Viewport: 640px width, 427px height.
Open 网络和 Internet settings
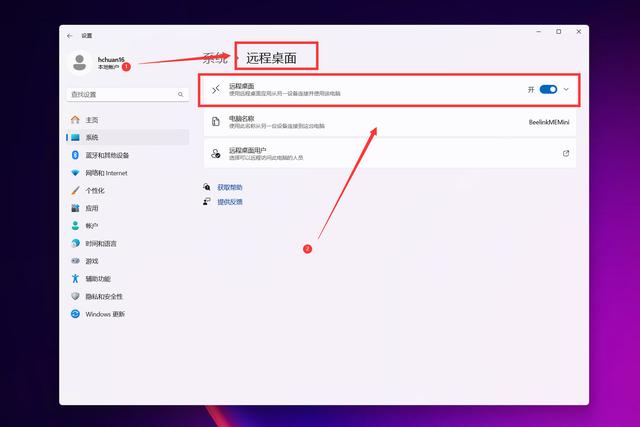[x=127, y=173]
